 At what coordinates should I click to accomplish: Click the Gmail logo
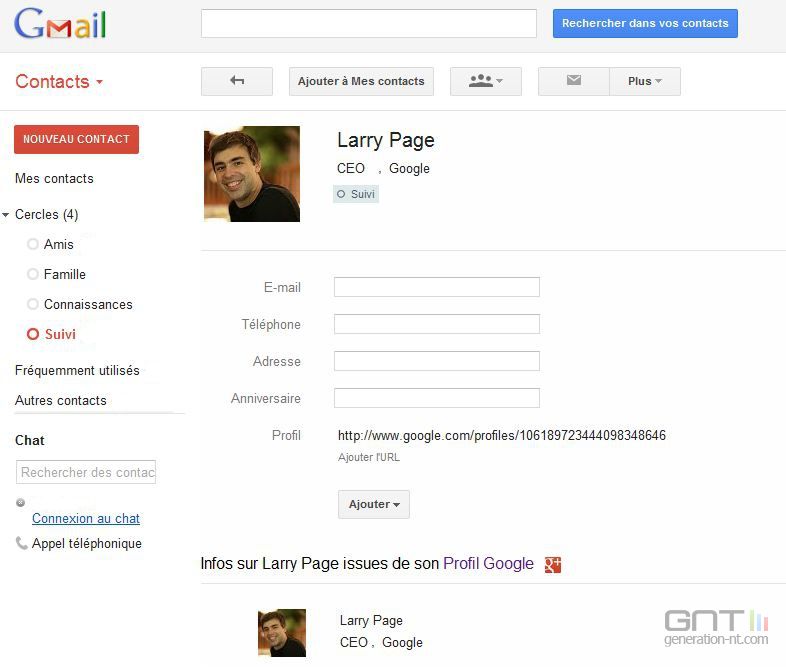[60, 24]
